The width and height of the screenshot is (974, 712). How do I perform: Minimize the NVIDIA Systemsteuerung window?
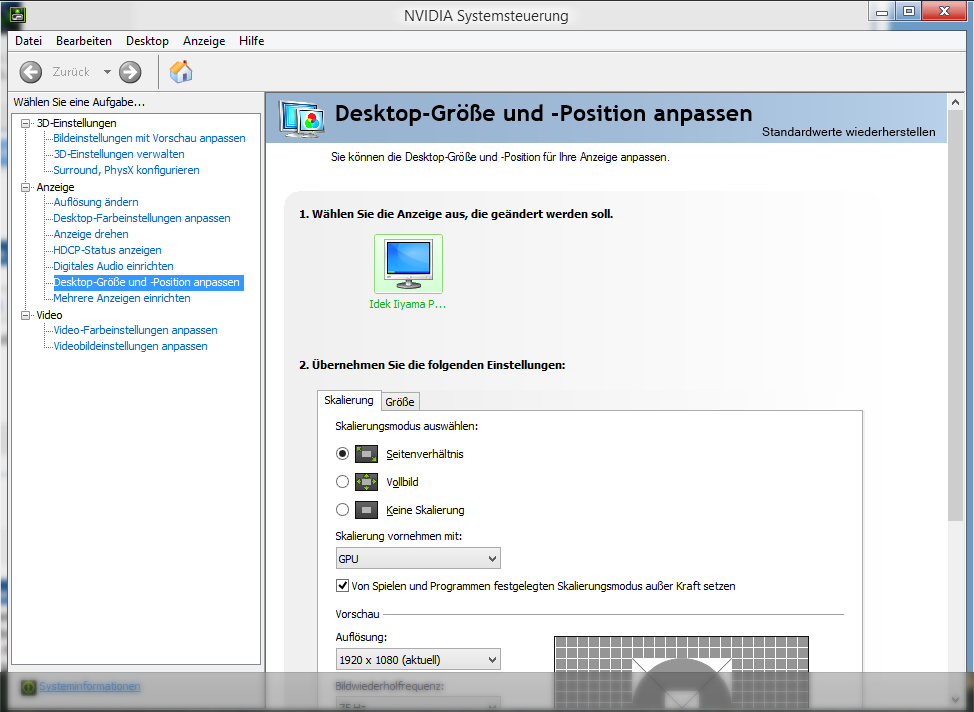(881, 12)
